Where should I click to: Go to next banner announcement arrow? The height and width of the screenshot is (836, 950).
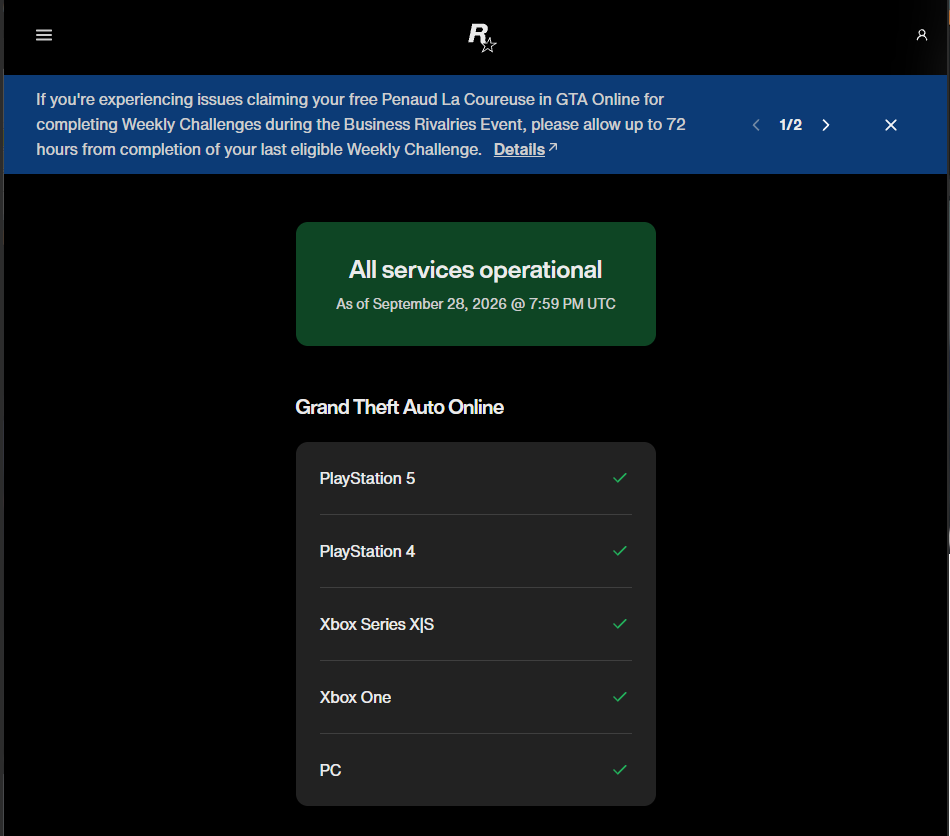click(x=825, y=125)
